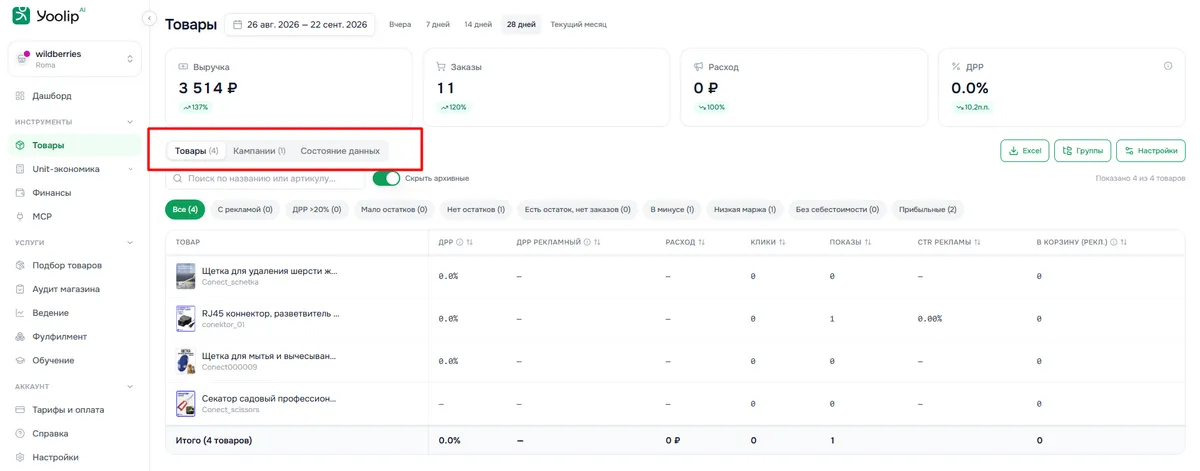This screenshot has width=1200, height=471.
Task: Sort table by Показы column
Action: (867, 242)
